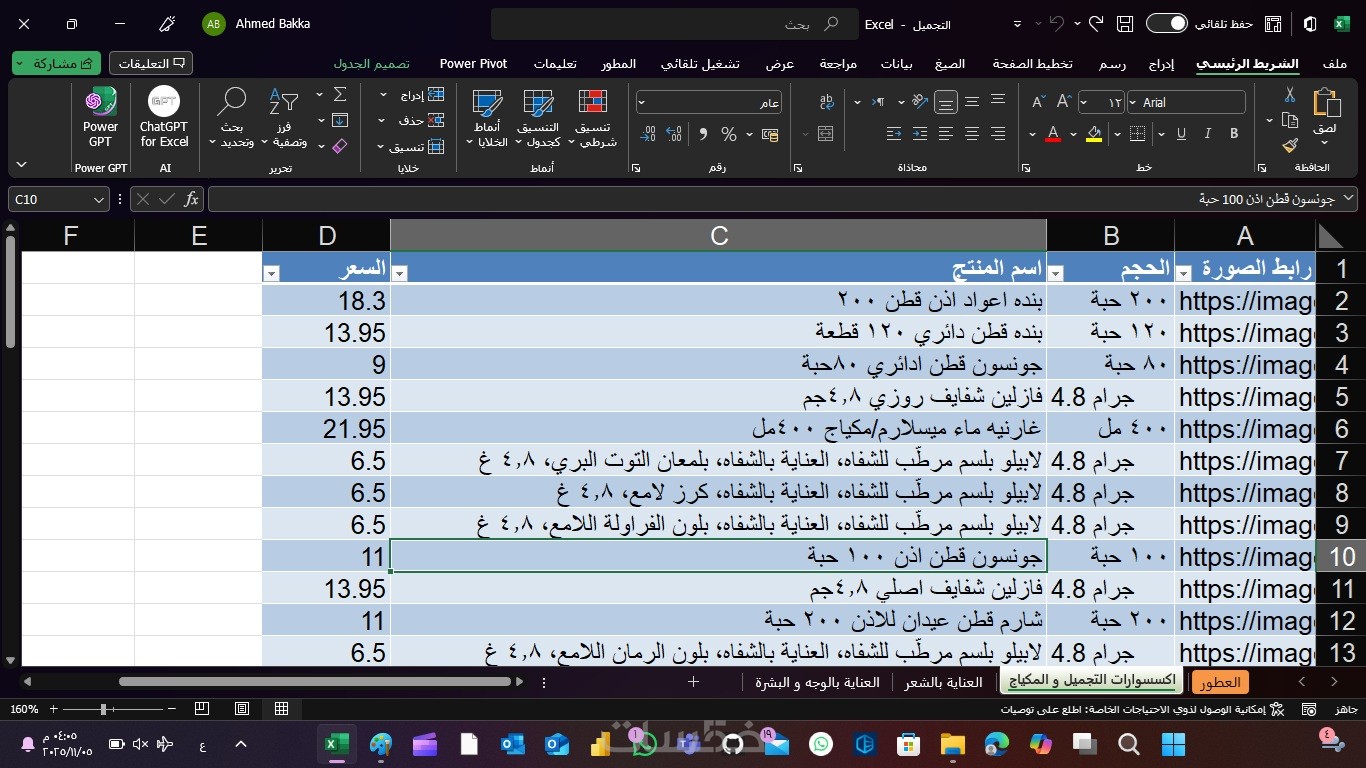This screenshot has height=768, width=1366.
Task: Open Cell Styles gallery
Action: click(487, 118)
